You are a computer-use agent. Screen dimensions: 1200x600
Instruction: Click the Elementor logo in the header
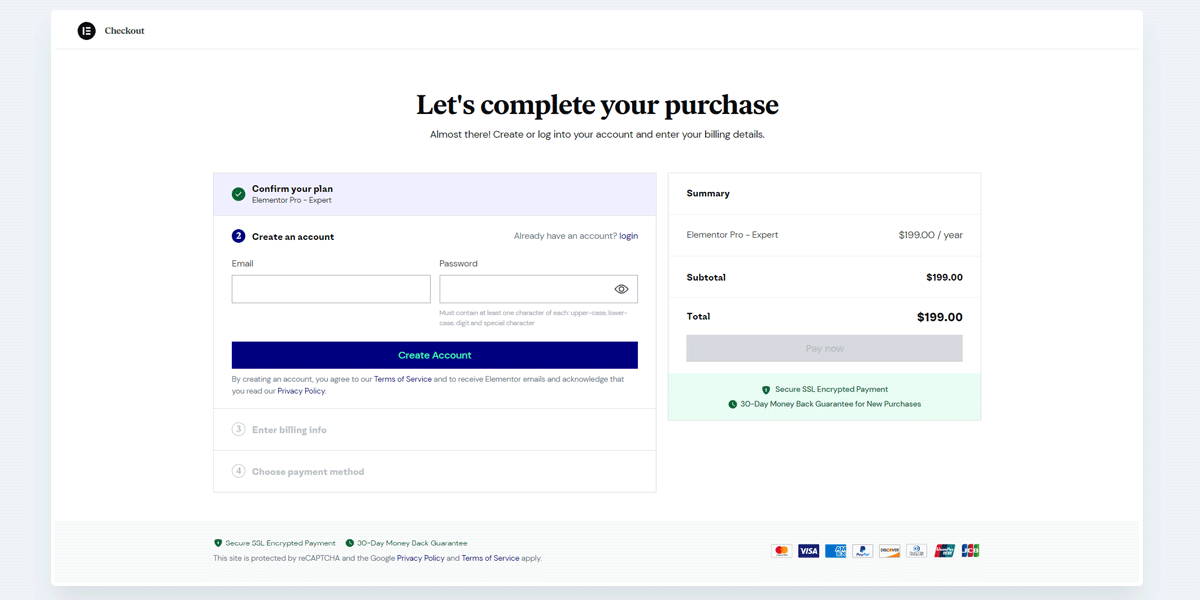pyautogui.click(x=86, y=31)
